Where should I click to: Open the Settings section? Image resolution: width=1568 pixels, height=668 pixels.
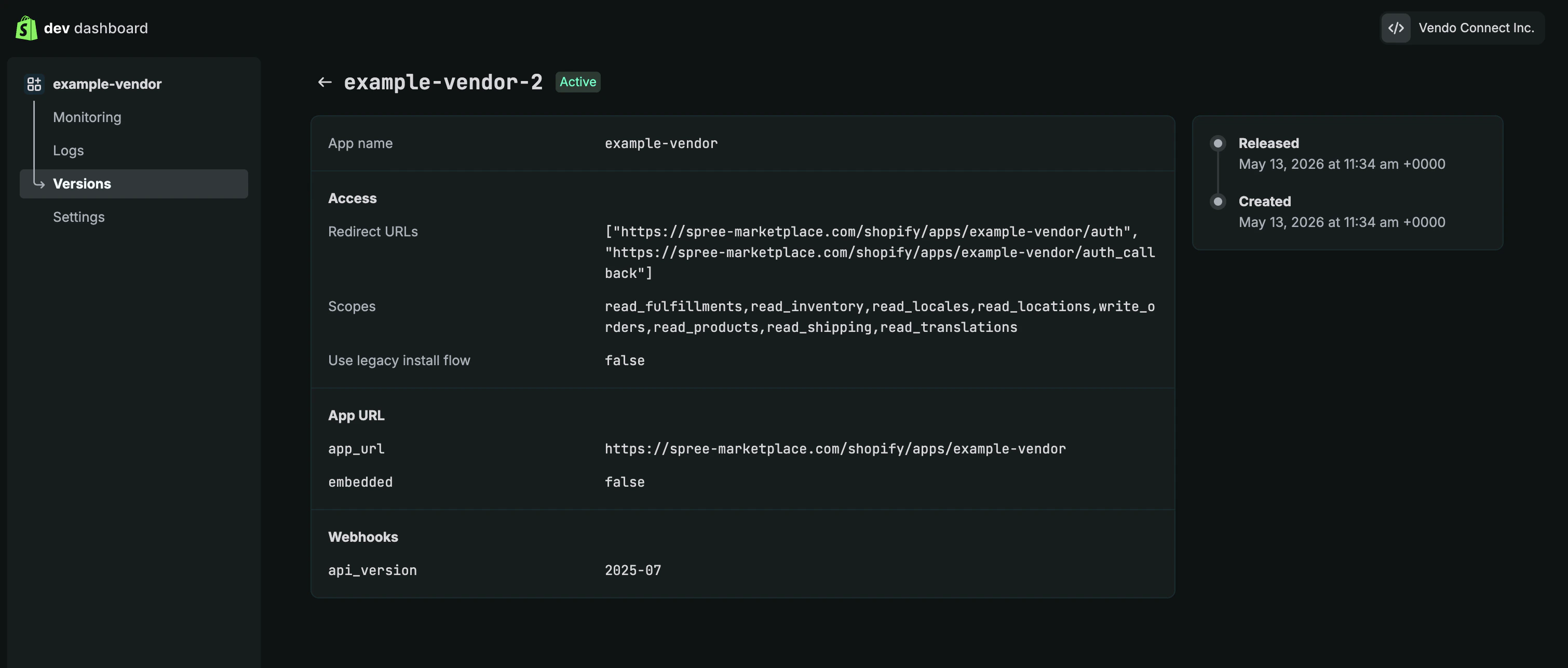[x=78, y=217]
